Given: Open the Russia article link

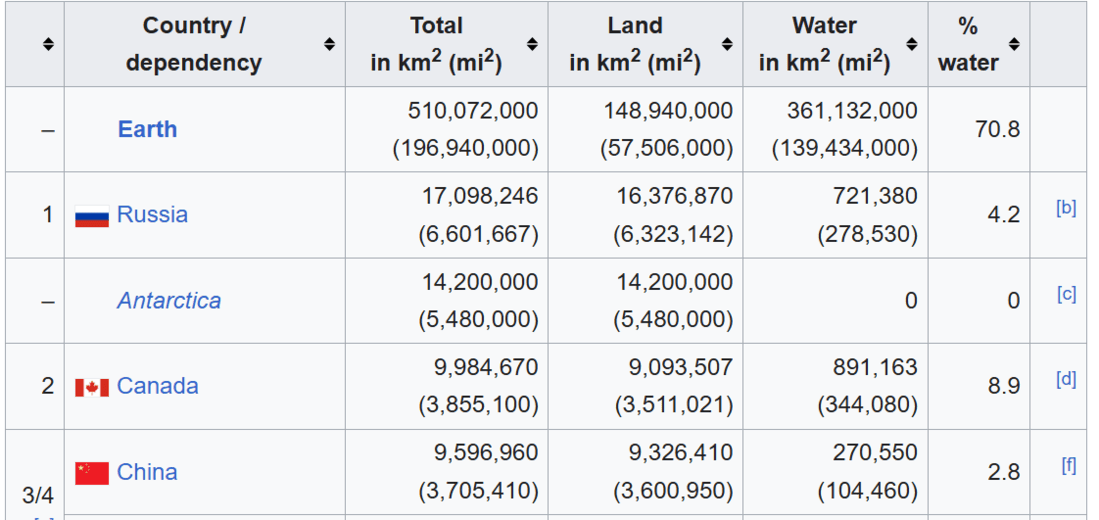Looking at the screenshot, I should click(152, 214).
